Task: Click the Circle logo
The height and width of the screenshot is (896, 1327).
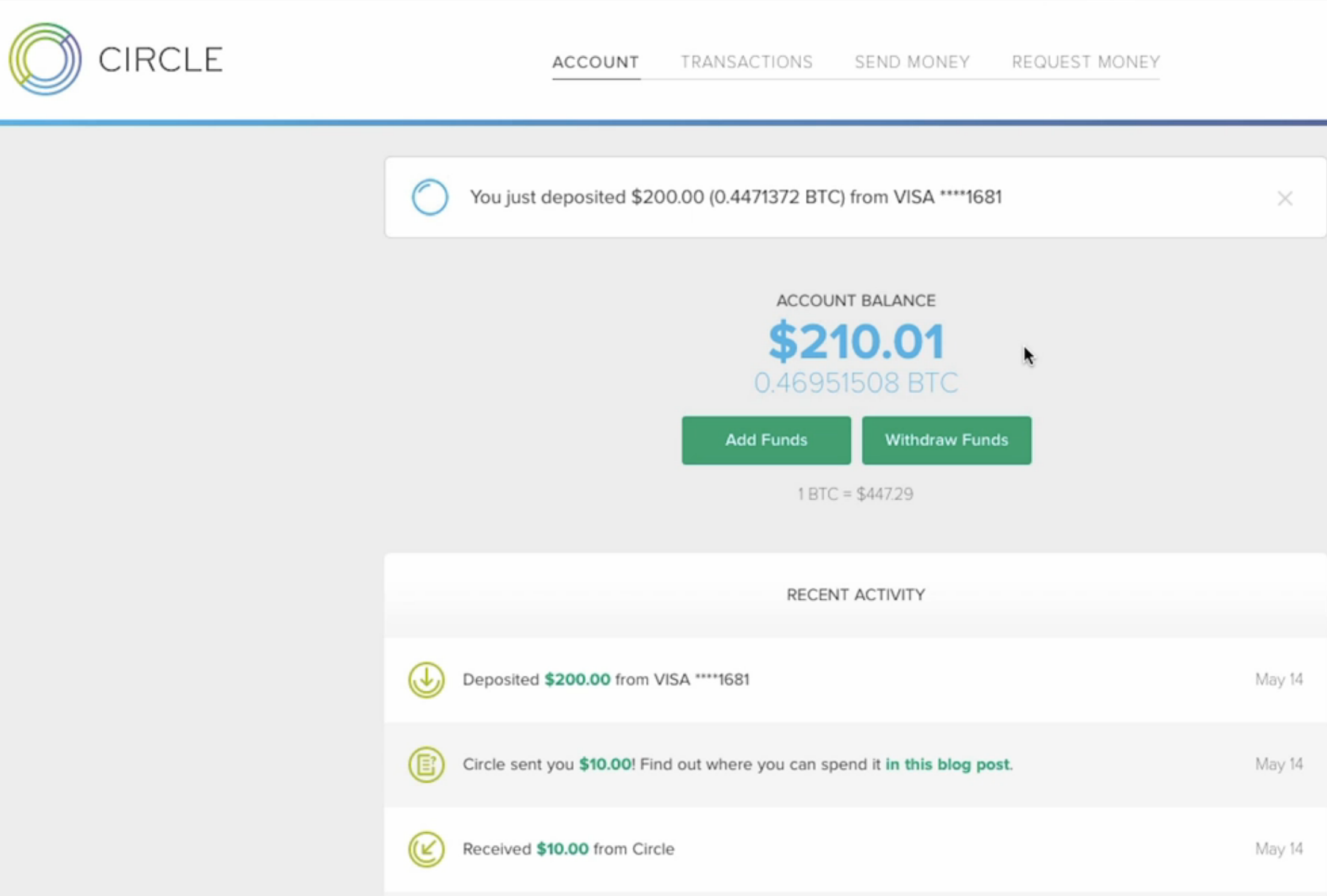Action: coord(114,58)
